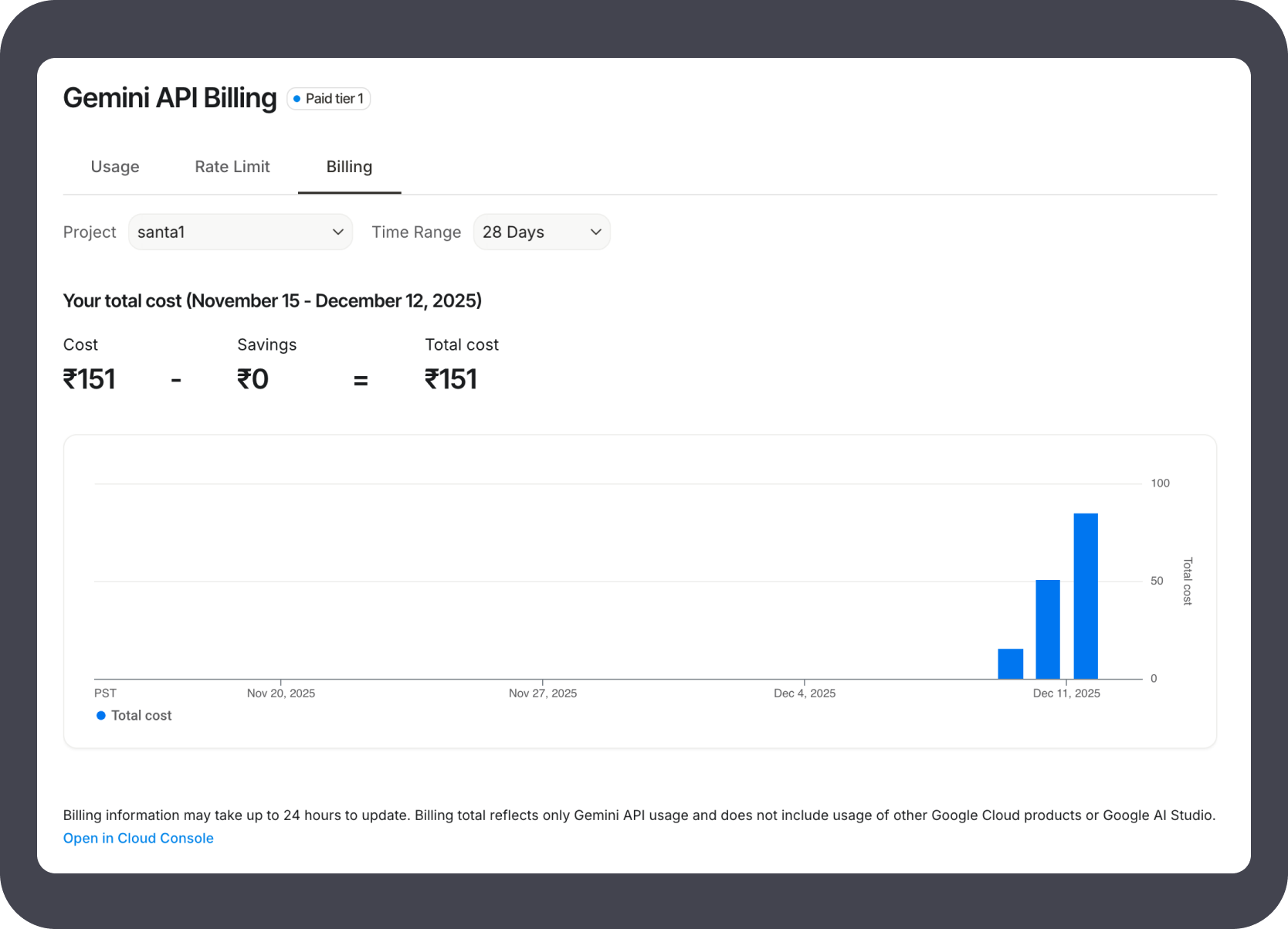1288x929 pixels.
Task: Click the vertical Total cost axis title
Action: point(1188,581)
